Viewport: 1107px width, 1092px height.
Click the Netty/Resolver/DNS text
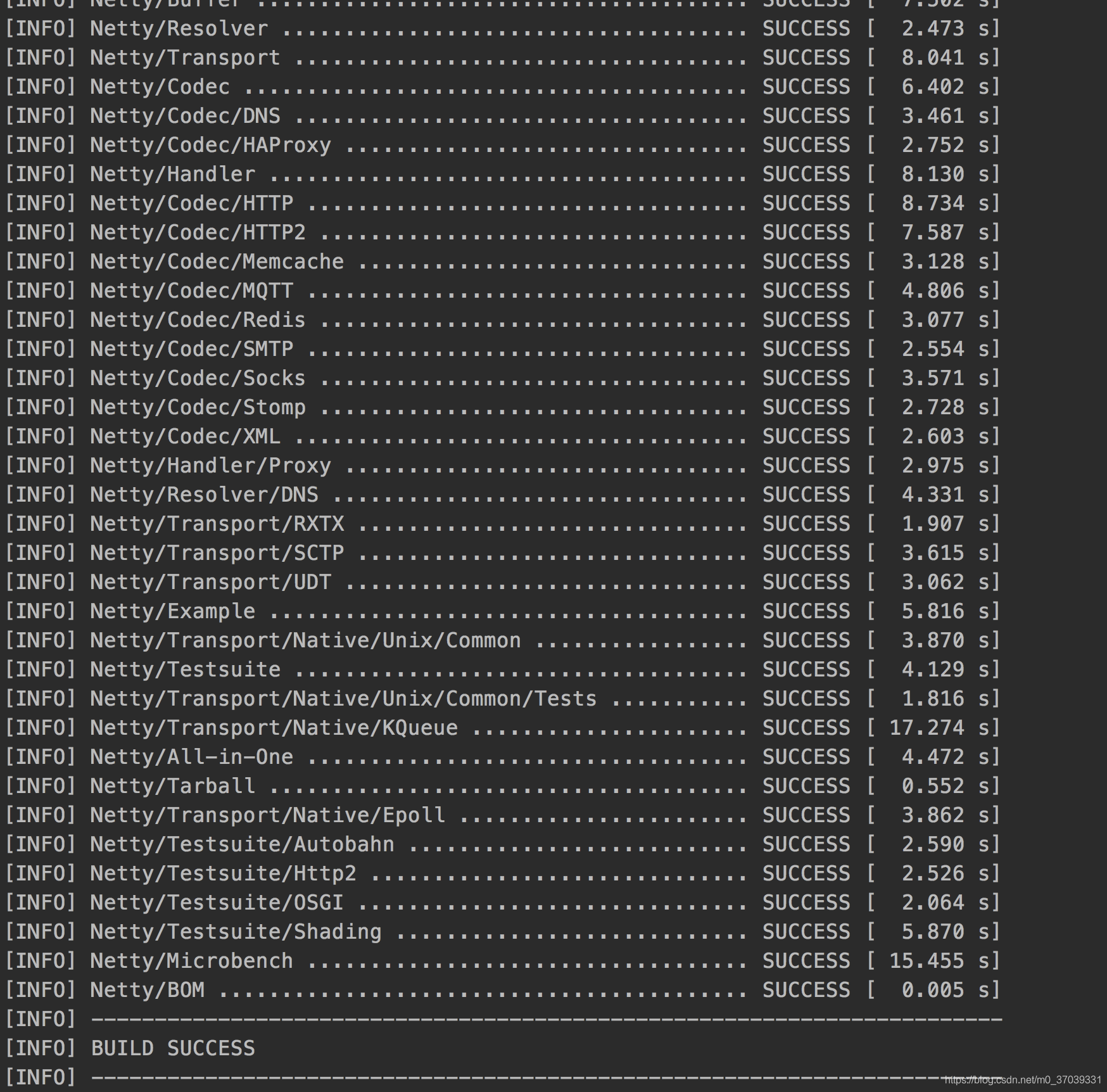click(x=205, y=495)
